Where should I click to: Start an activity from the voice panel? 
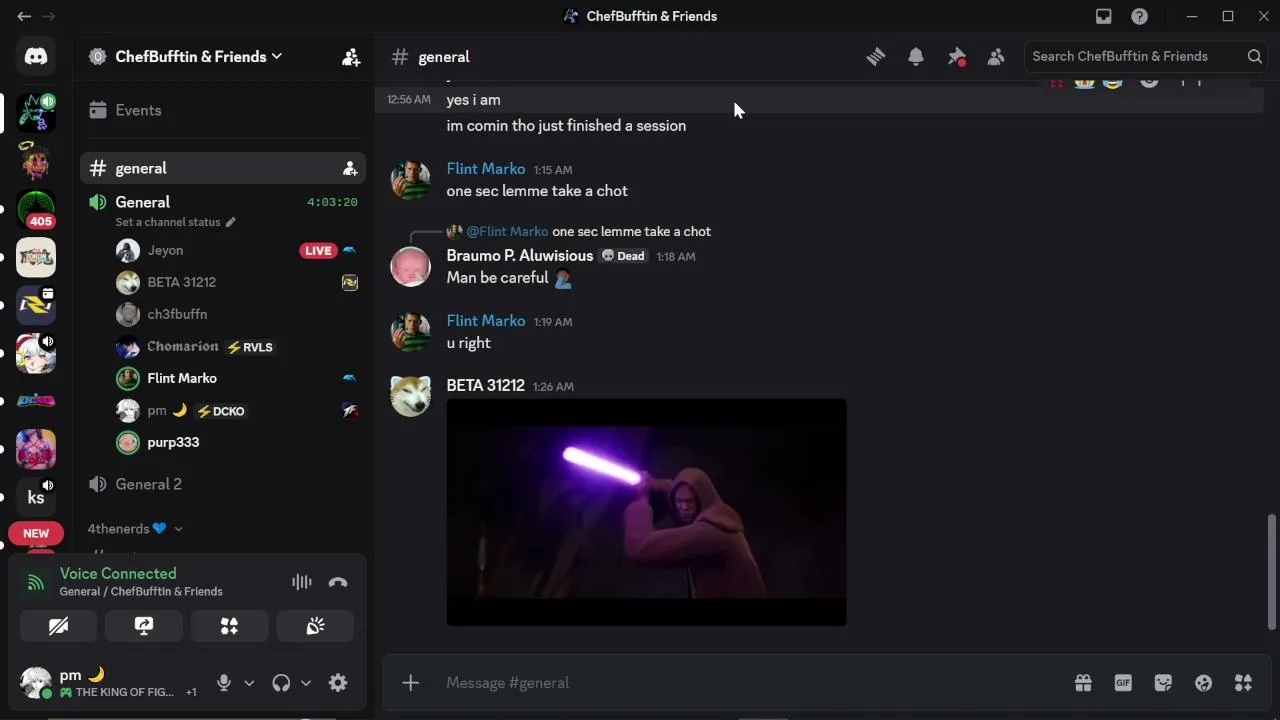click(x=229, y=626)
